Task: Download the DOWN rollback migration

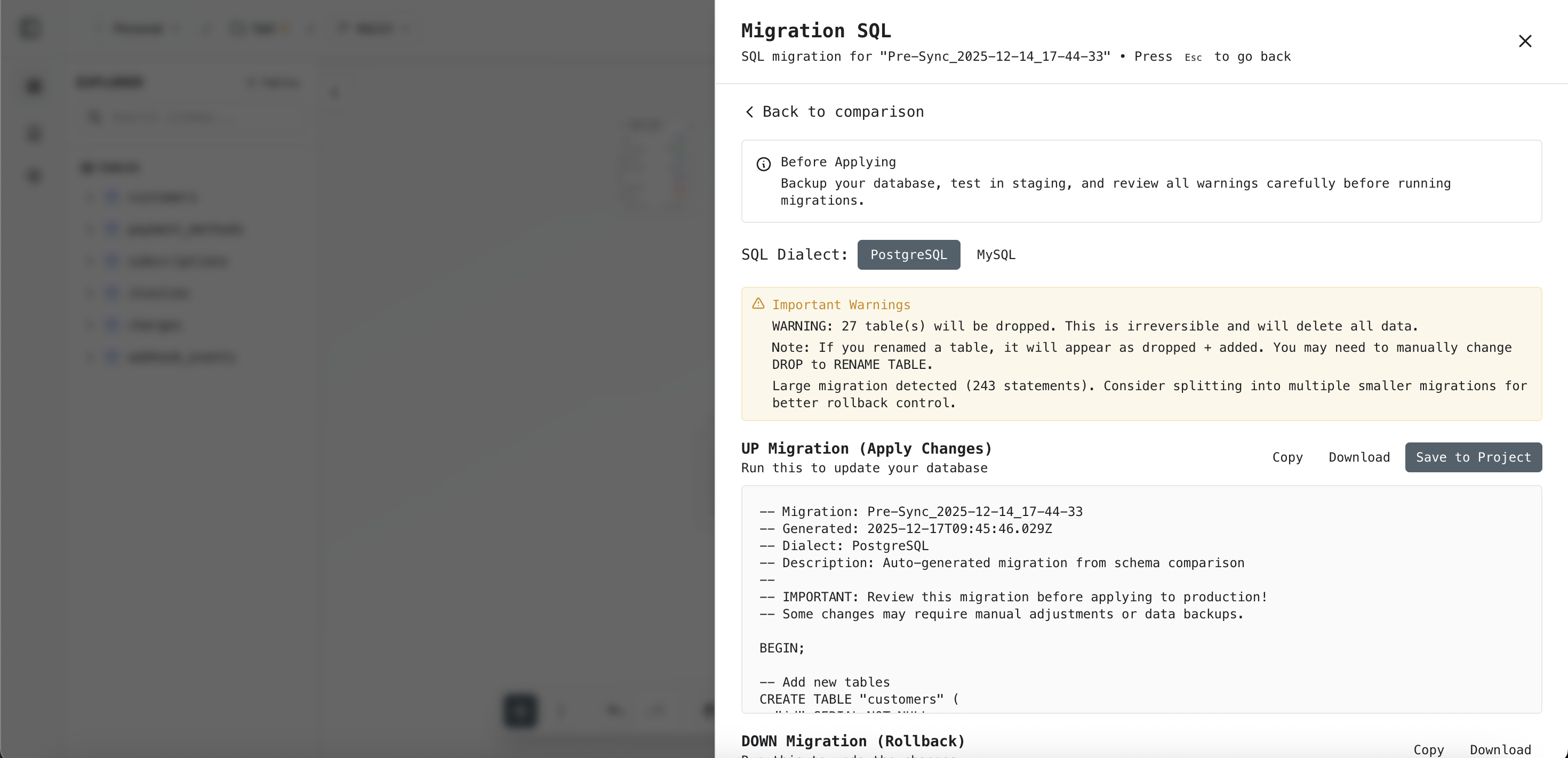Action: tap(1500, 749)
